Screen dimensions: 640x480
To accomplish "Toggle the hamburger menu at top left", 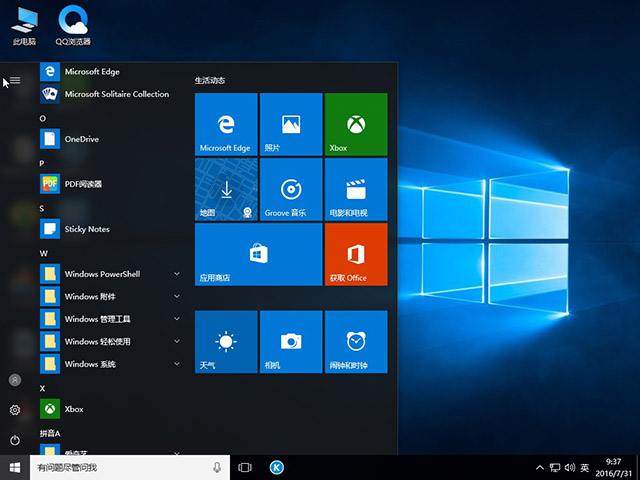I will [x=15, y=80].
